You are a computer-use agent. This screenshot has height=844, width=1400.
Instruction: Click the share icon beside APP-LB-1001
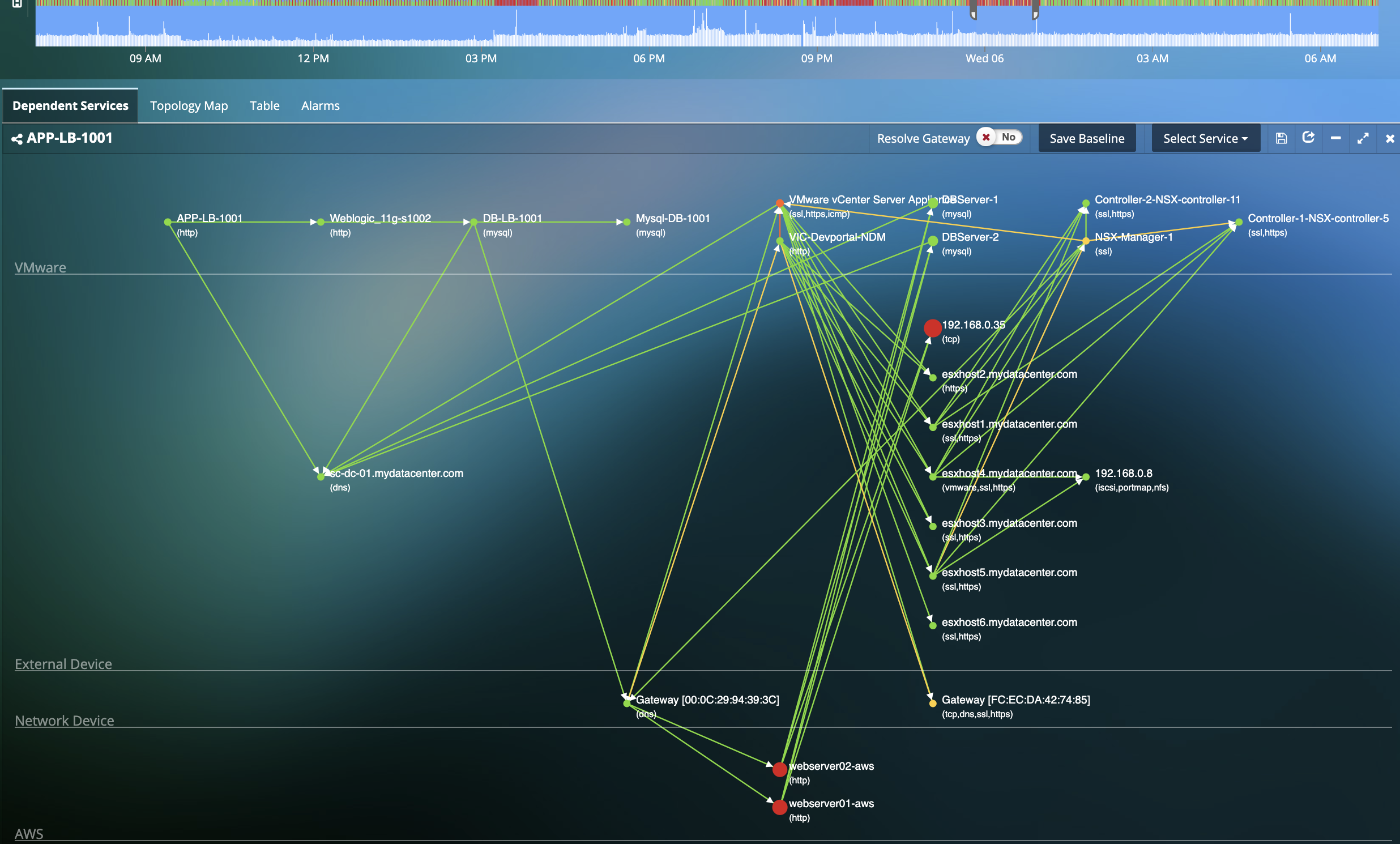[16, 138]
